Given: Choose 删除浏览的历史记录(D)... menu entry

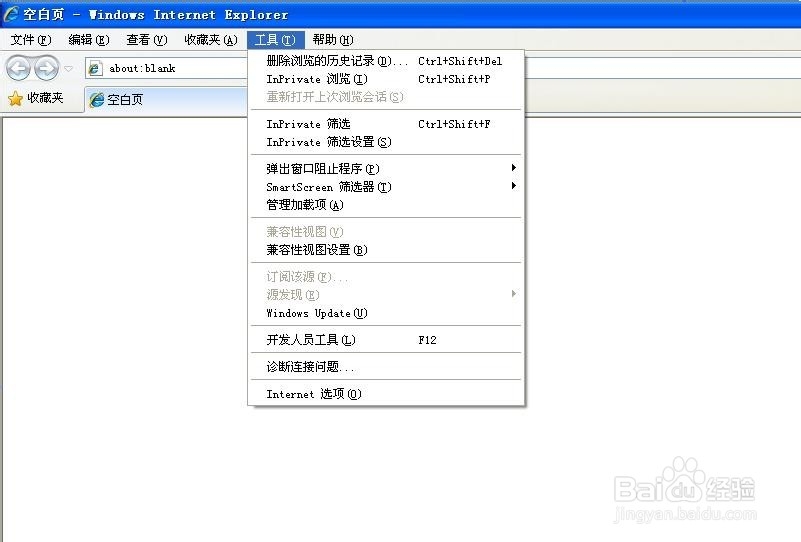Looking at the screenshot, I should pyautogui.click(x=386, y=61).
